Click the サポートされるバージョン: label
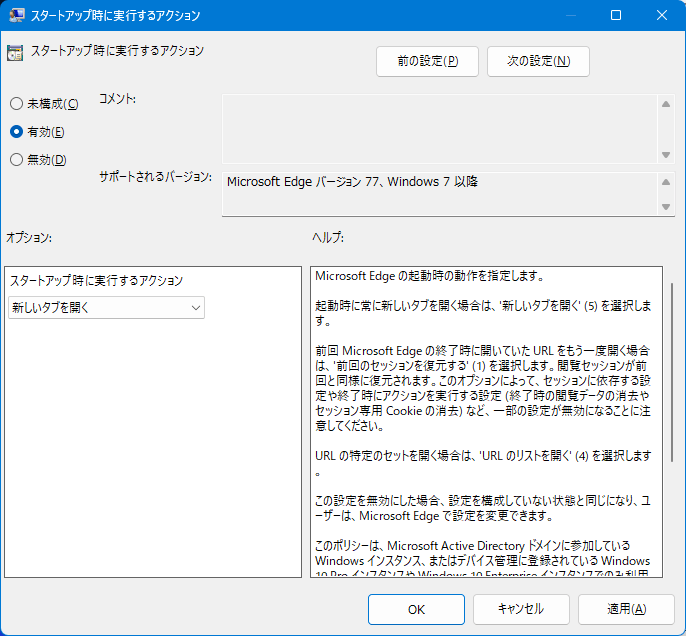 [x=155, y=177]
